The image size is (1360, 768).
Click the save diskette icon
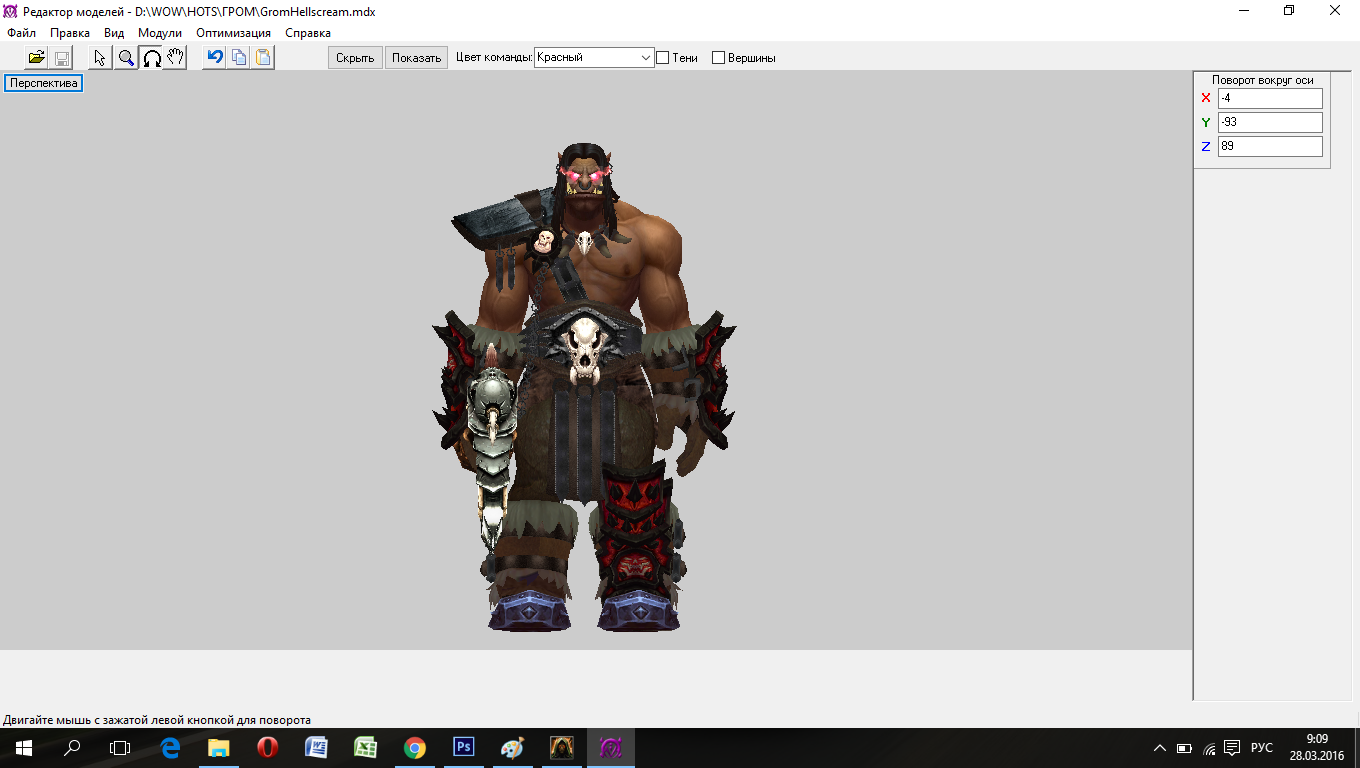pyautogui.click(x=61, y=58)
